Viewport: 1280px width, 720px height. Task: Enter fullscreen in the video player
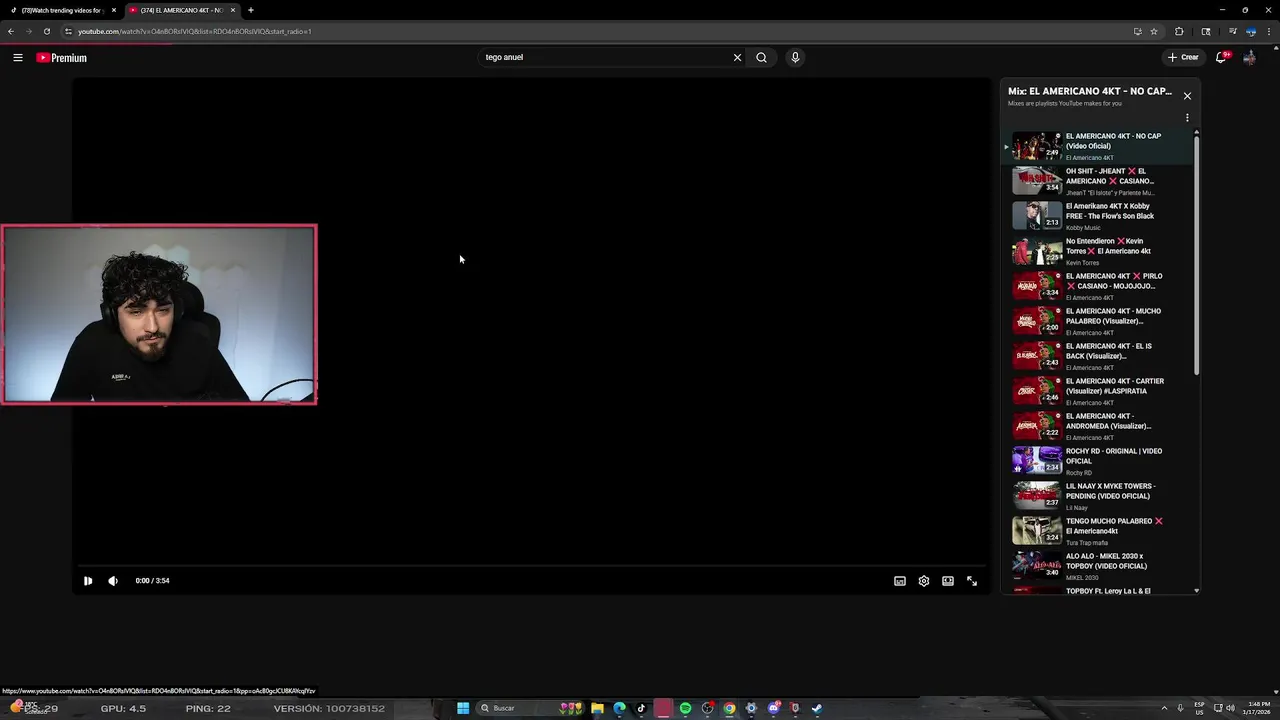(972, 581)
